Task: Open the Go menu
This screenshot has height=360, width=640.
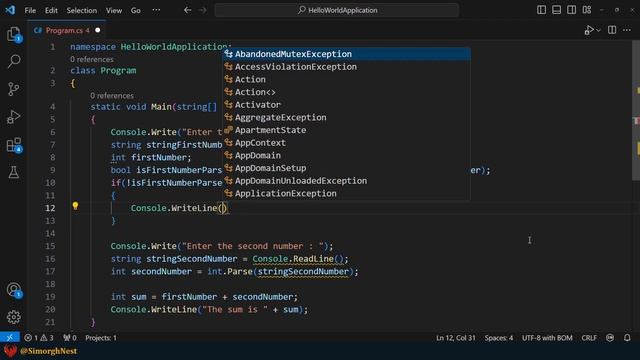Action: pyautogui.click(x=136, y=10)
